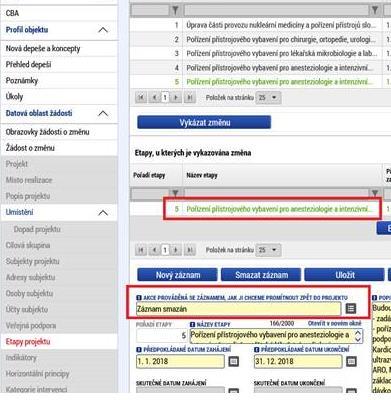Go to next page in the changed stages pager

(176, 250)
